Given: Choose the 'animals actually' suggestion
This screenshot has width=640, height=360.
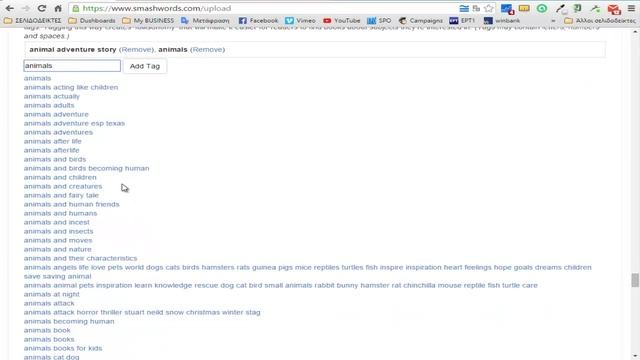Looking at the screenshot, I should (52, 96).
